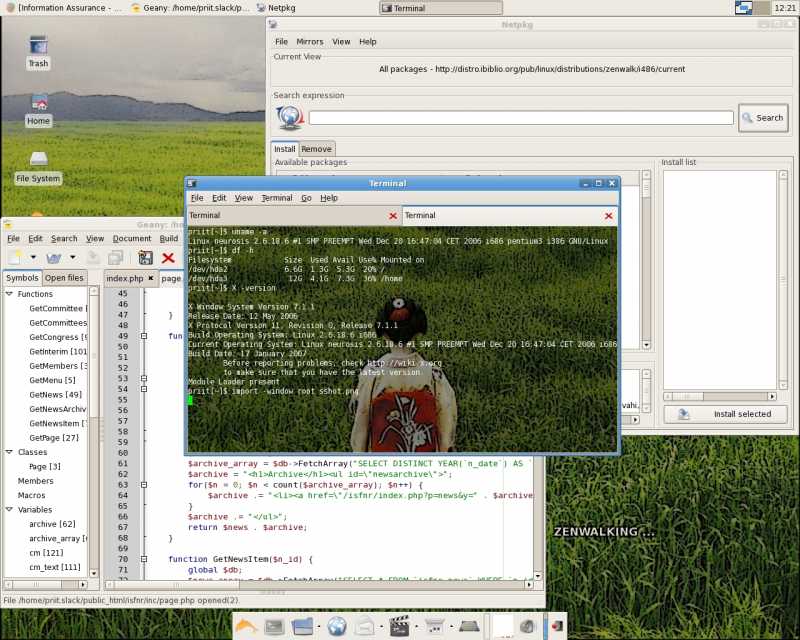This screenshot has height=640, width=800.
Task: Launch the web browser globe in bottom panel
Action: (x=337, y=627)
